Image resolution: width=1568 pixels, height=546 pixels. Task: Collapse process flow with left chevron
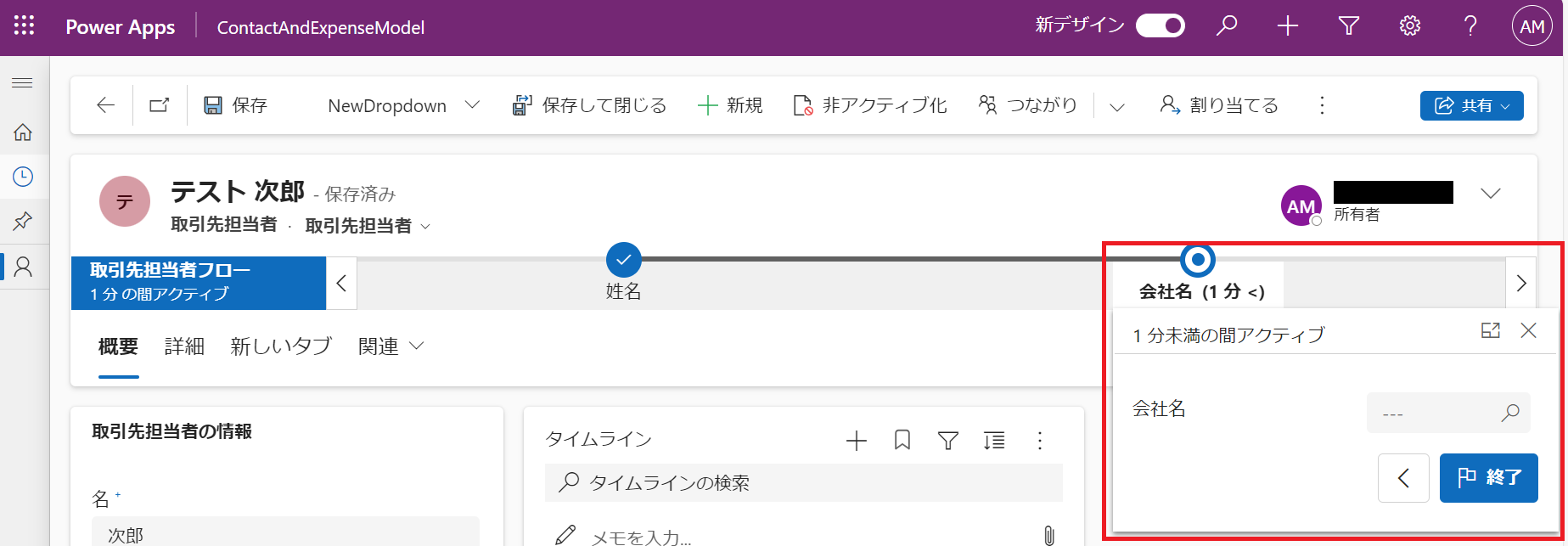(x=341, y=284)
